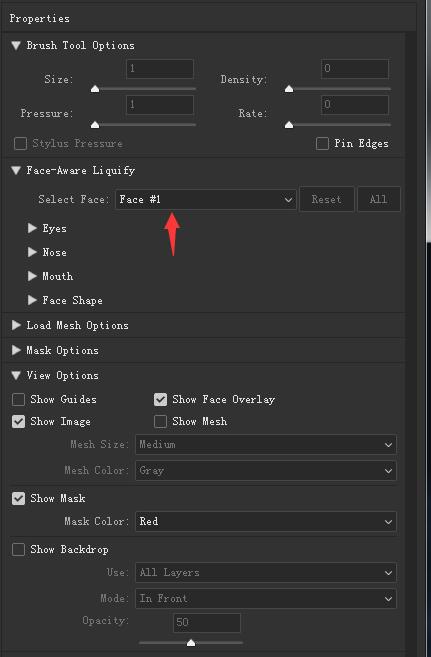The width and height of the screenshot is (431, 657).
Task: Click the Opacity value field
Action: pos(207,623)
